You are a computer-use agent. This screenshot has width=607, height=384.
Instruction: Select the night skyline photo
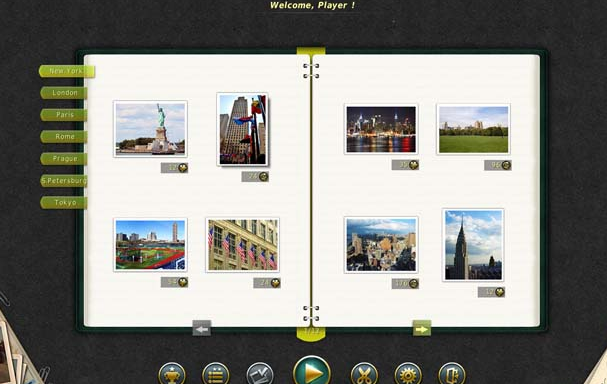tap(381, 129)
